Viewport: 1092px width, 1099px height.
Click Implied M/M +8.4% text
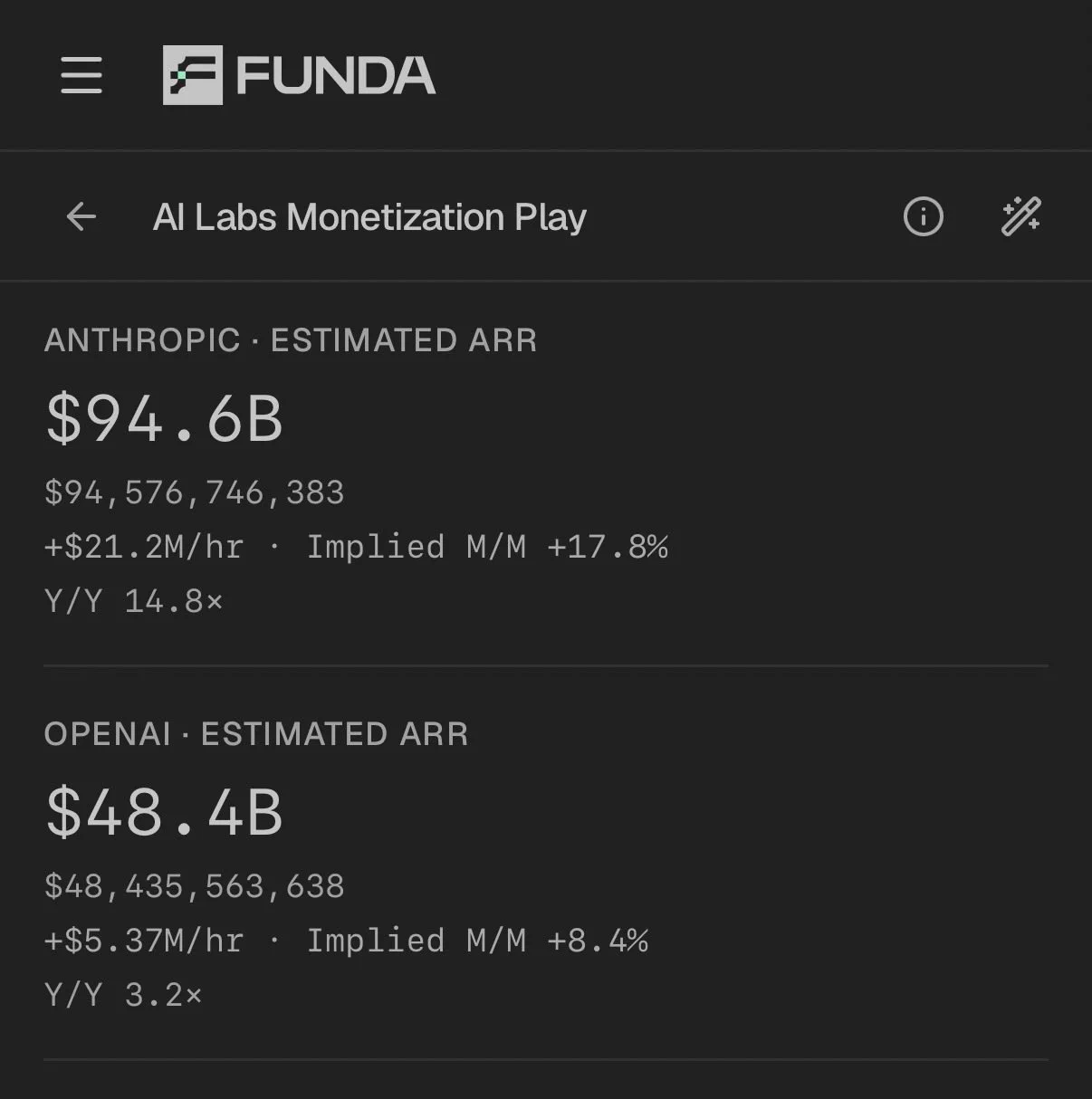tap(477, 941)
